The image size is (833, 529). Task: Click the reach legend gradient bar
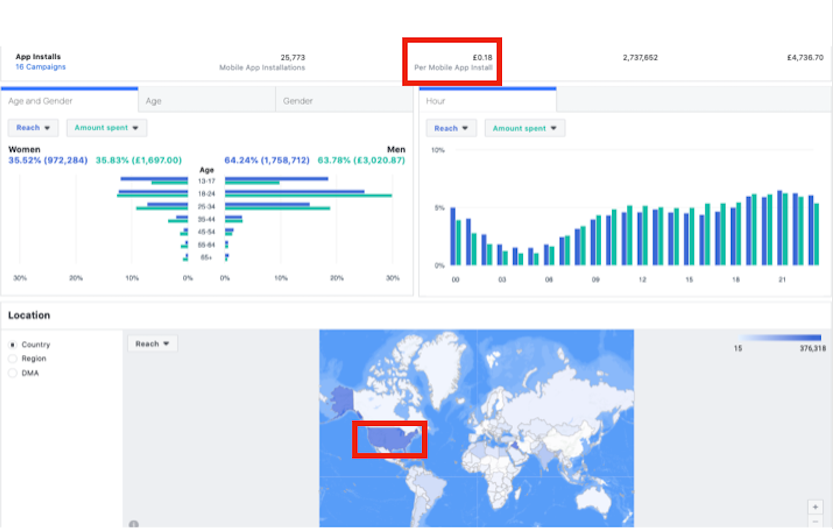click(780, 338)
